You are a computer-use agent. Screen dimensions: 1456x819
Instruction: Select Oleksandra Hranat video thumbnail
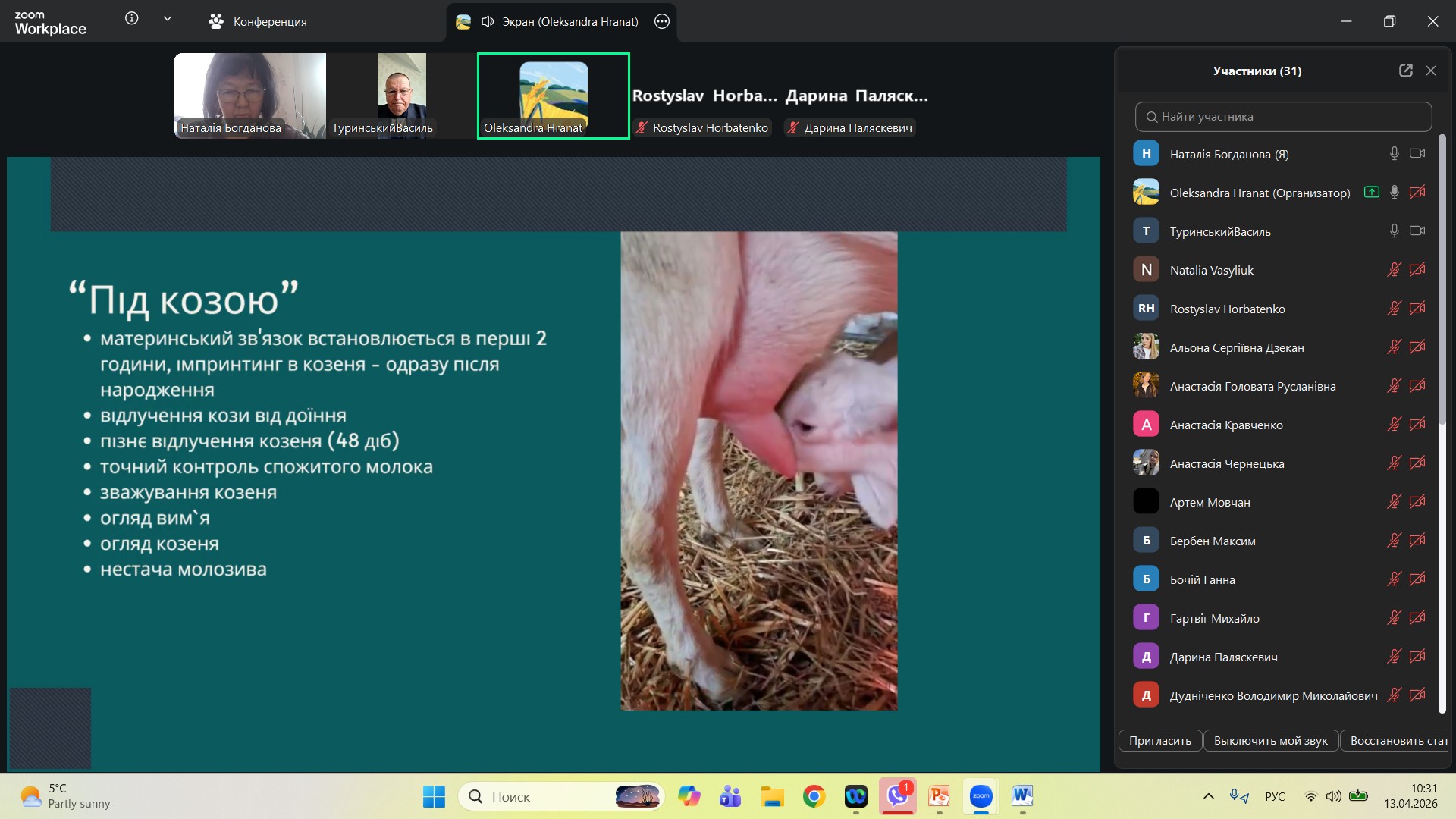coord(553,96)
